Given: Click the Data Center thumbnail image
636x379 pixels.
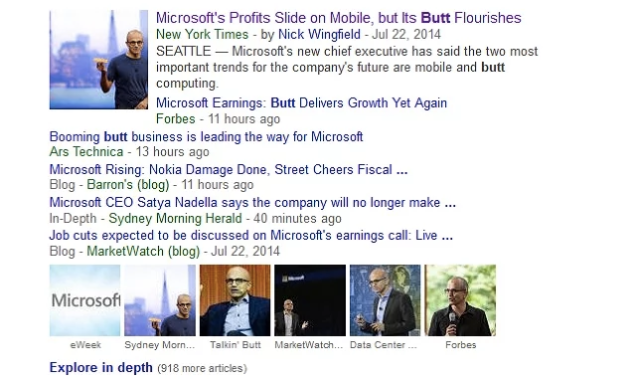Looking at the screenshot, I should (385, 300).
